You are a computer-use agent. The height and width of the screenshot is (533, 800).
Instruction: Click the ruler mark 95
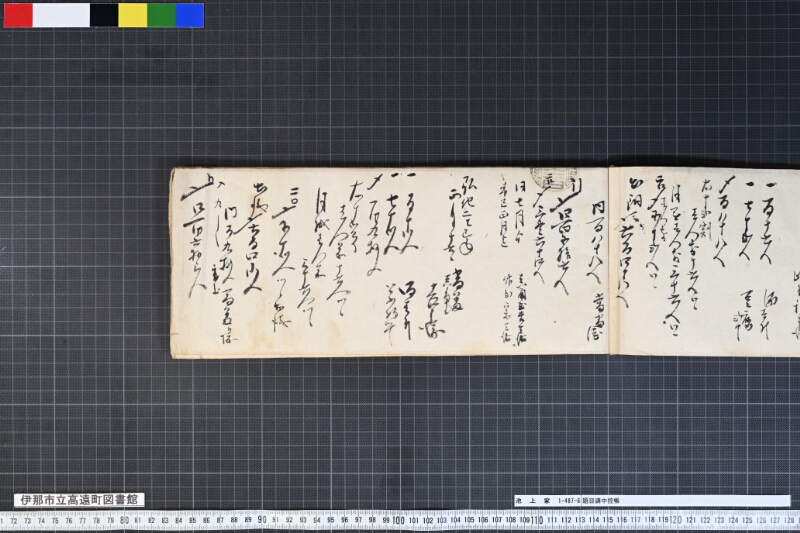(331, 521)
